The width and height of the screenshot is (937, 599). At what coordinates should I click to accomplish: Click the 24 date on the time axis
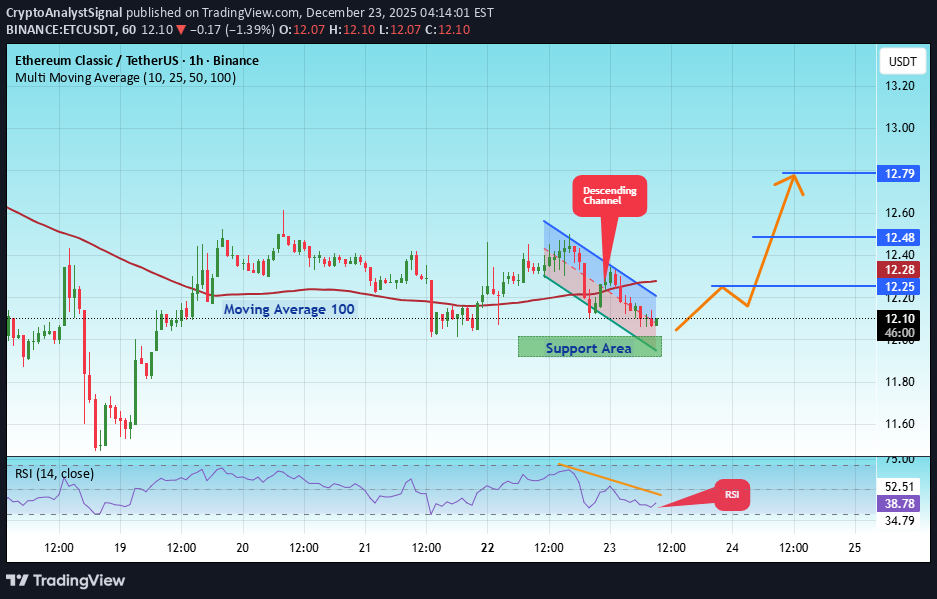coord(732,548)
